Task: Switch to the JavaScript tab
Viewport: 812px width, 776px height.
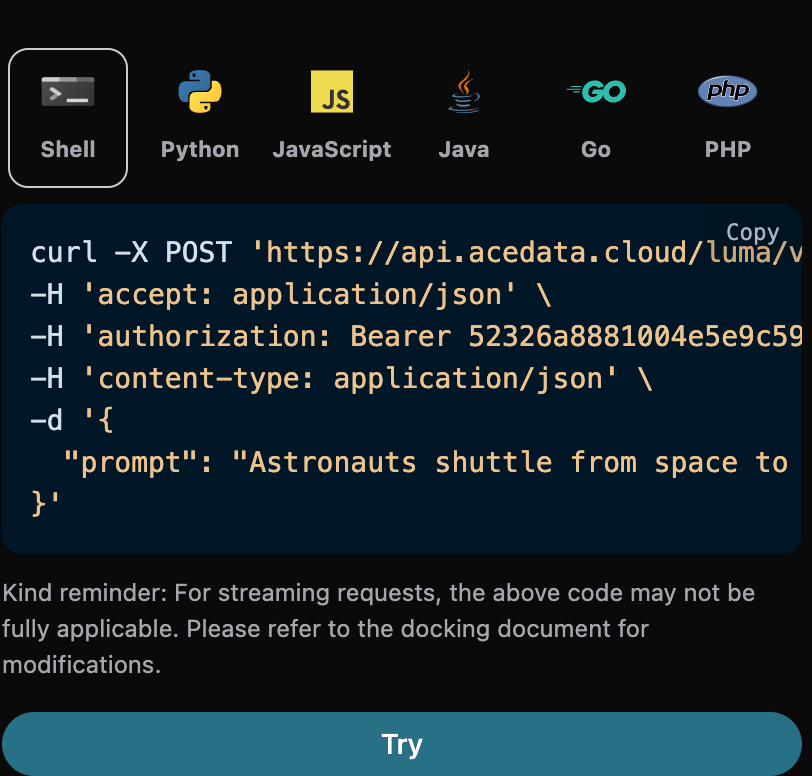Action: (x=331, y=117)
